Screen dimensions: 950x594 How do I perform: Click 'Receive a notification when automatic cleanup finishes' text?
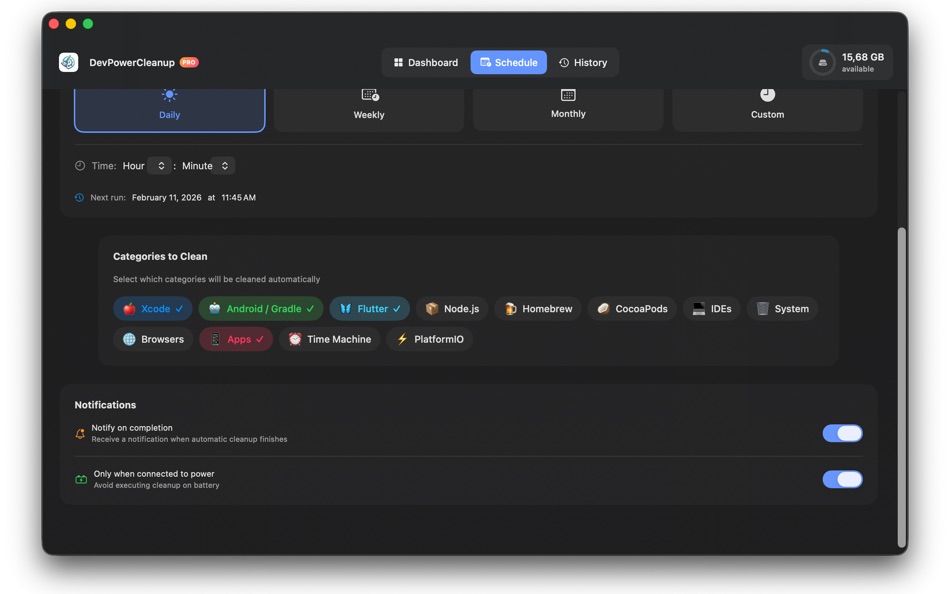coord(189,439)
